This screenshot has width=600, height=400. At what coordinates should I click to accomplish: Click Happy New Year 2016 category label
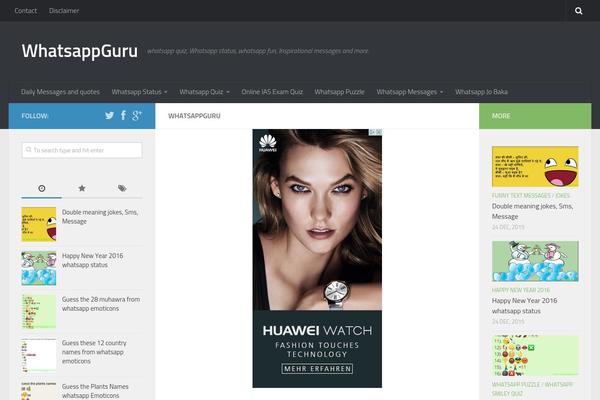point(521,290)
